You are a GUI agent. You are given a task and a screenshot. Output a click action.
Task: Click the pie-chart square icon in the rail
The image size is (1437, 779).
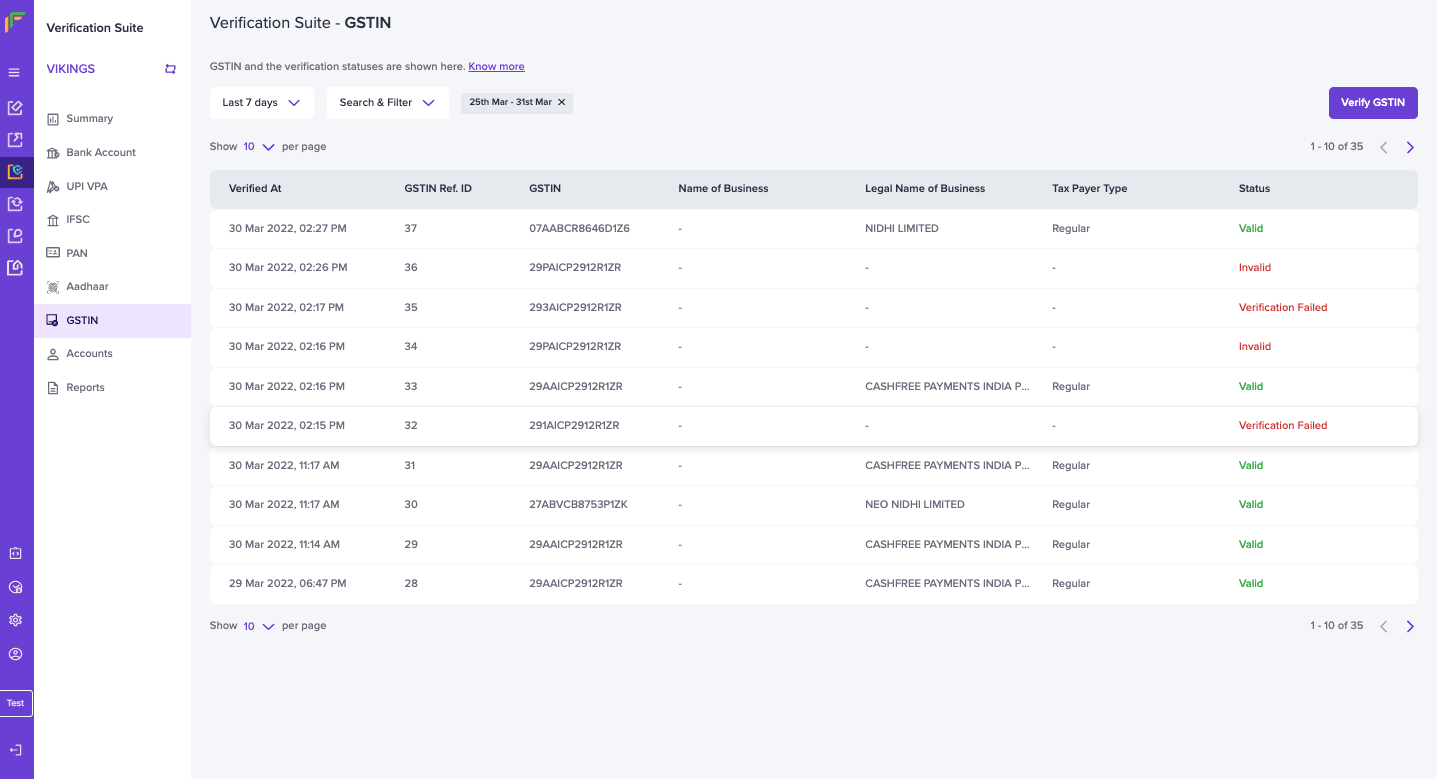pos(15,235)
